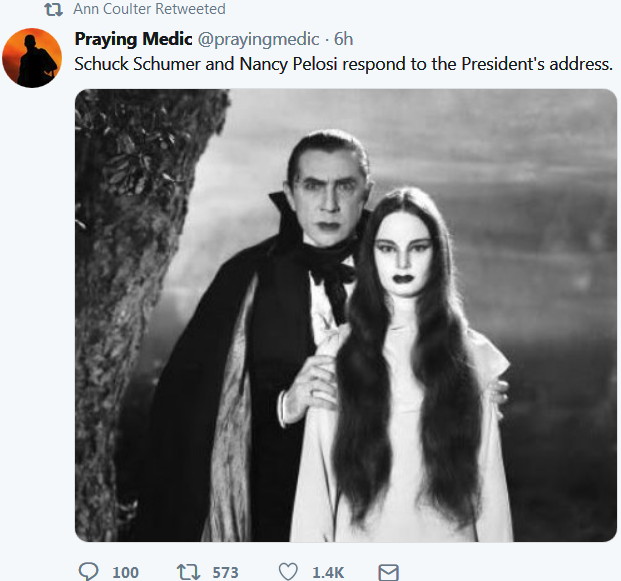The height and width of the screenshot is (581, 621).
Task: Click the retweet arrows icon beside Ann Coulter
Action: pos(54,9)
